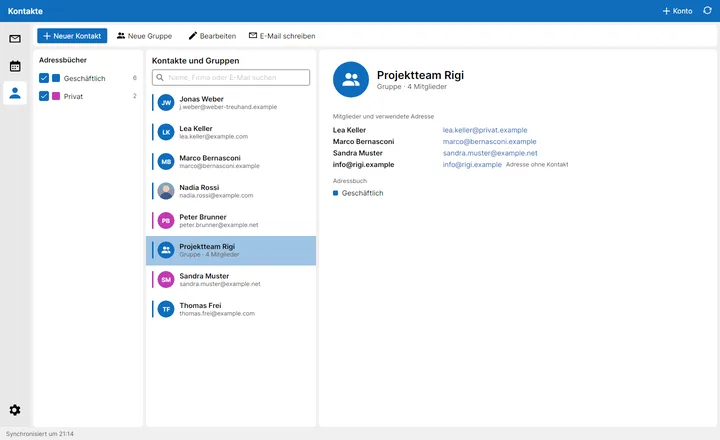720x440 pixels.
Task: Open the Mail section in the sidebar
Action: pyautogui.click(x=15, y=39)
